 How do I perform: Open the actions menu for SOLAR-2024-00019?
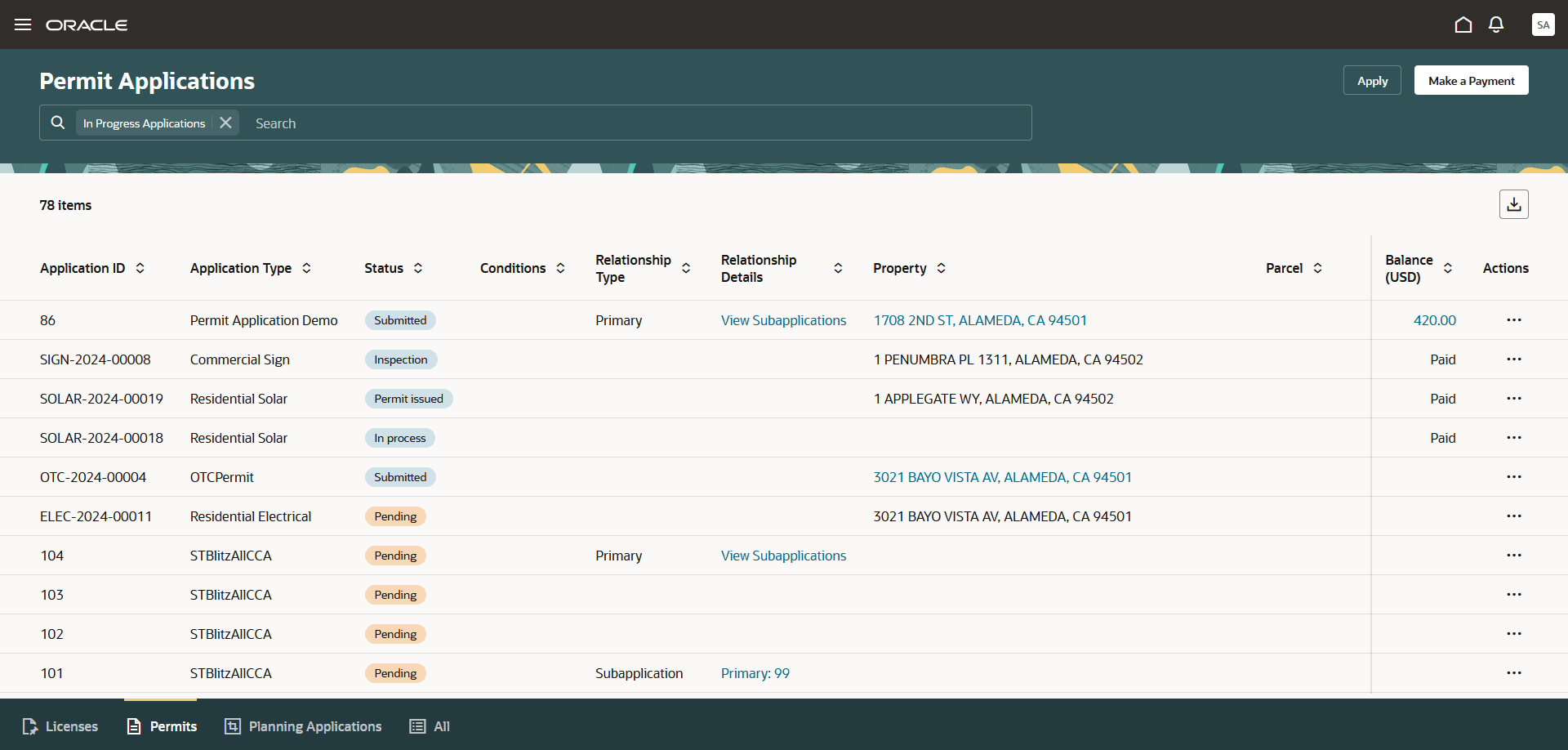[x=1513, y=398]
